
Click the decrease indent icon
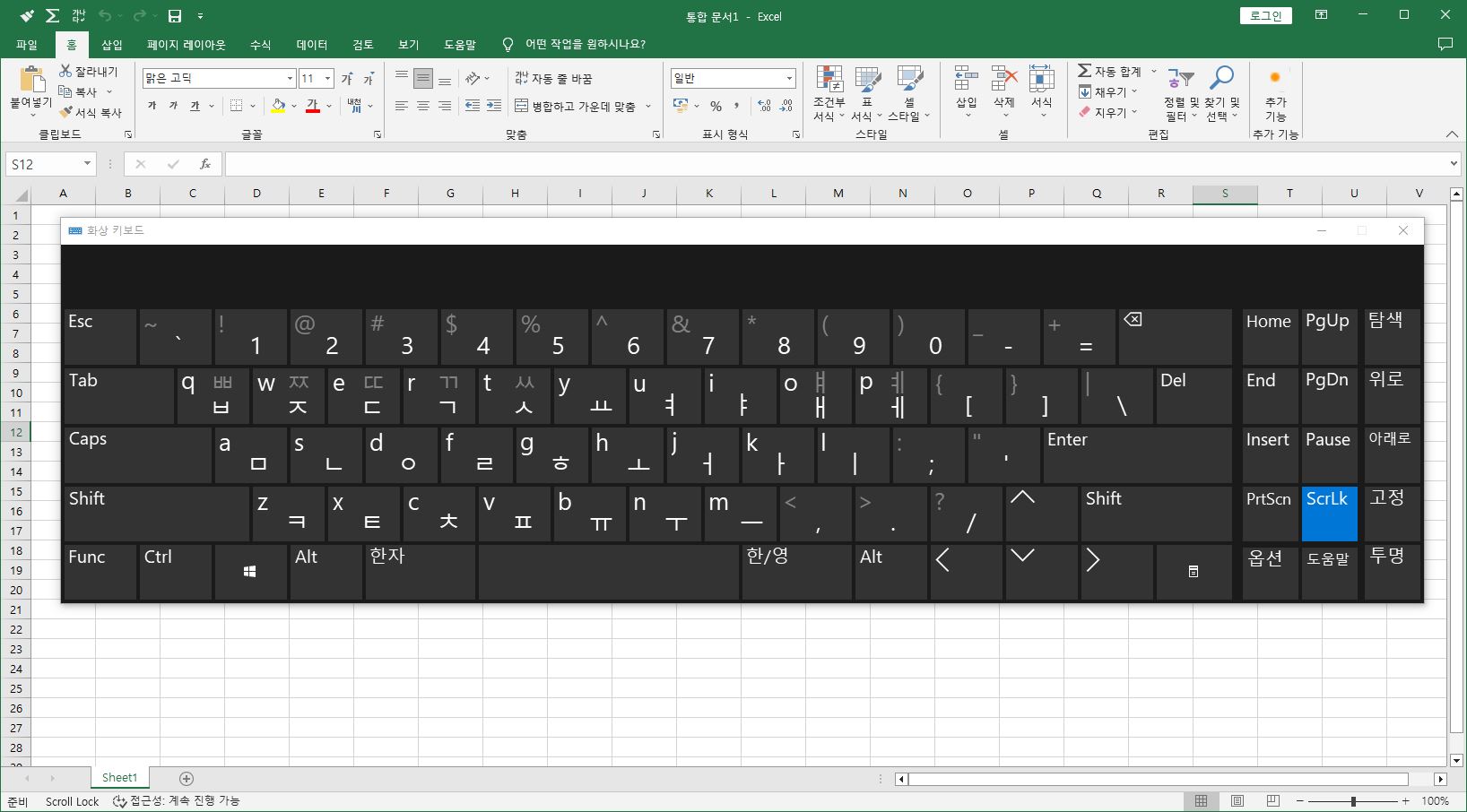click(x=473, y=106)
